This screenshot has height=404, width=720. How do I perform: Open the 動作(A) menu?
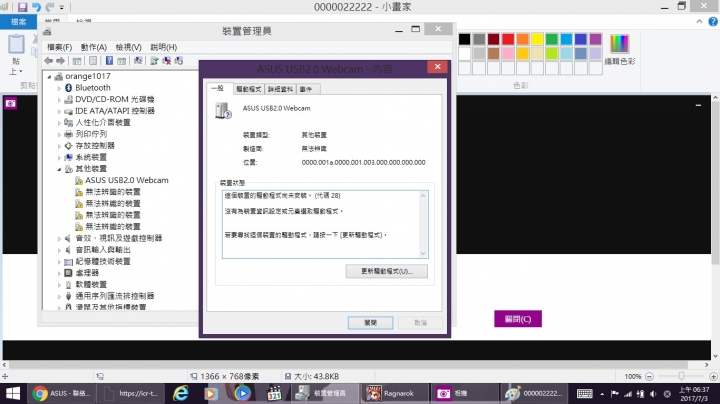94,47
